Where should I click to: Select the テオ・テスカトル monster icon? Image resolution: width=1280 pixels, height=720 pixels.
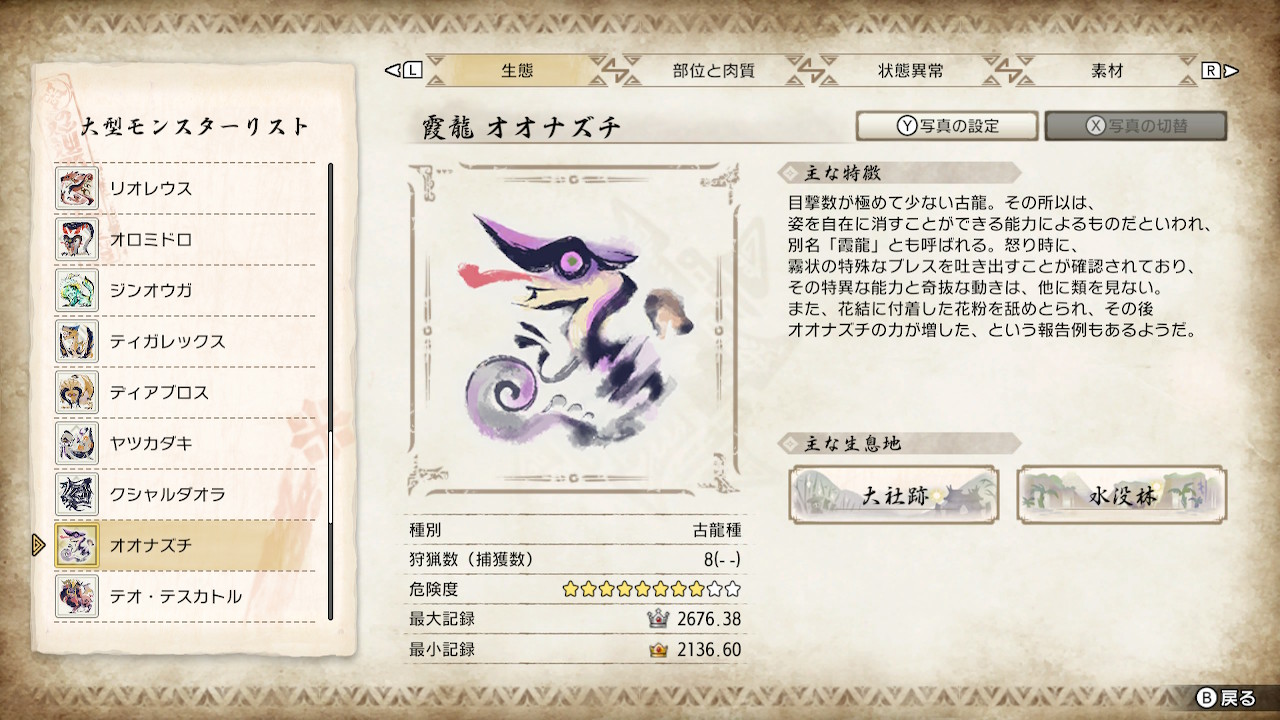pos(76,596)
